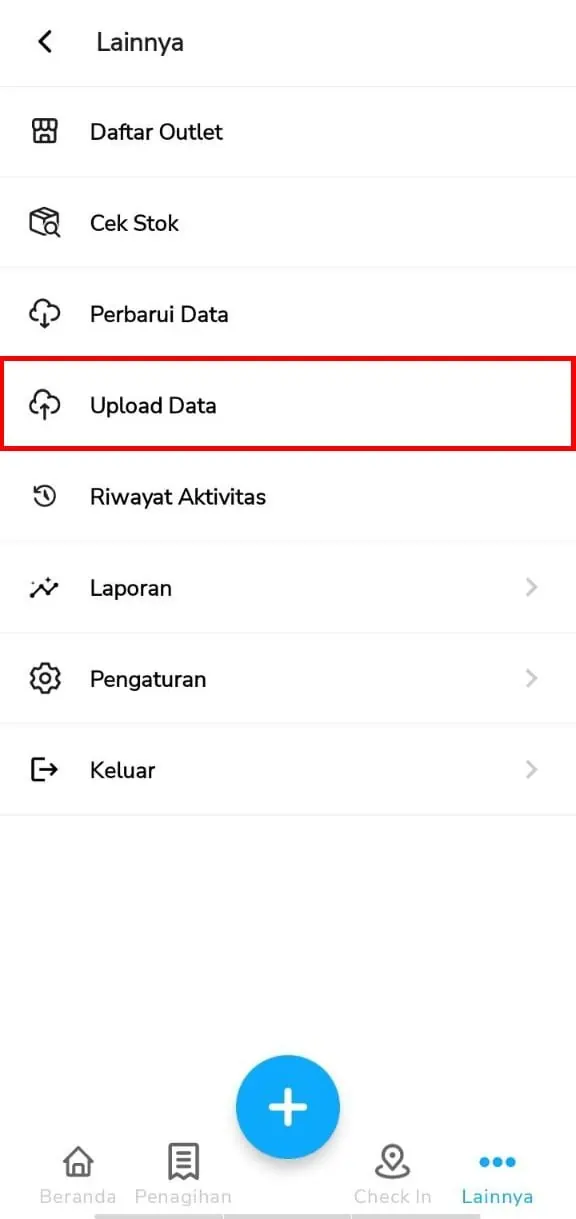Tap the back arrow next to Lainnya
576x1219 pixels.
44,42
